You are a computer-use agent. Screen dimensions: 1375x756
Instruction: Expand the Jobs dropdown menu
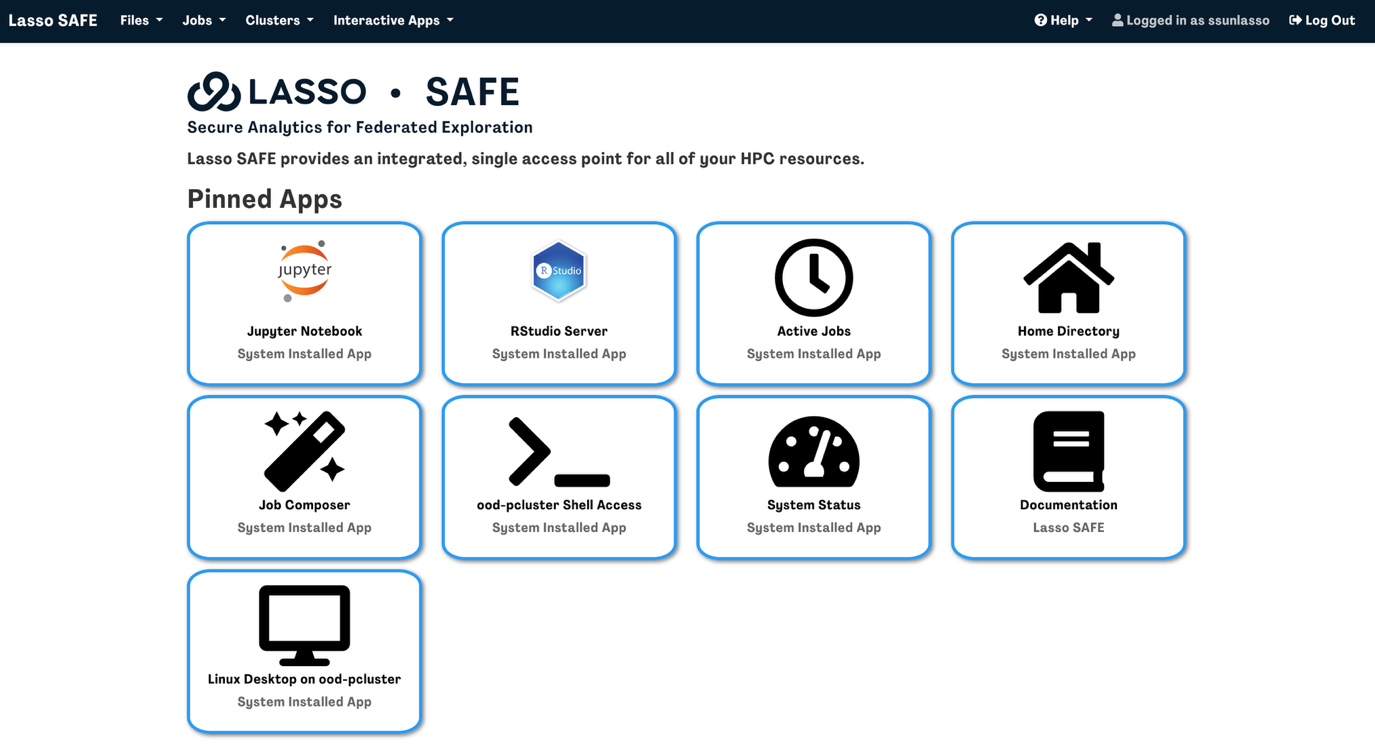coord(204,20)
